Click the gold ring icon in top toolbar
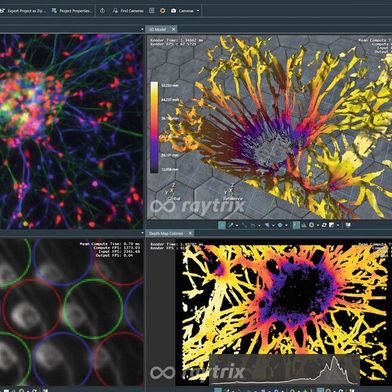Screen dimensions: 392x392 click(x=163, y=11)
